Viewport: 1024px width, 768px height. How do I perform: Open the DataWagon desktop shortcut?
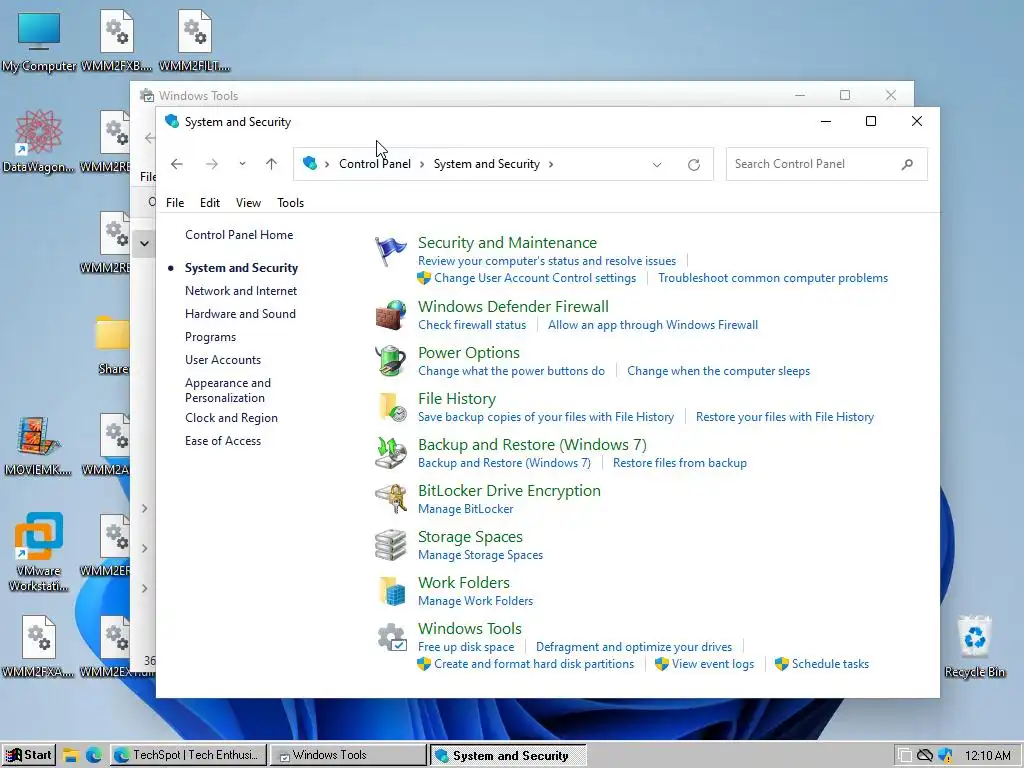pos(39,140)
